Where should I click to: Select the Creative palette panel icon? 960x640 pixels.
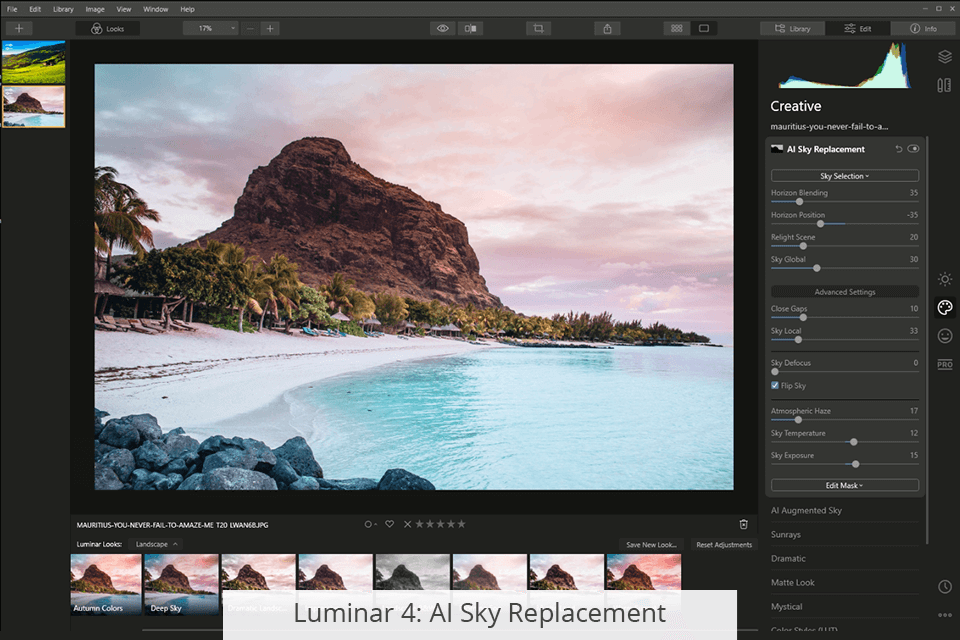[x=945, y=307]
